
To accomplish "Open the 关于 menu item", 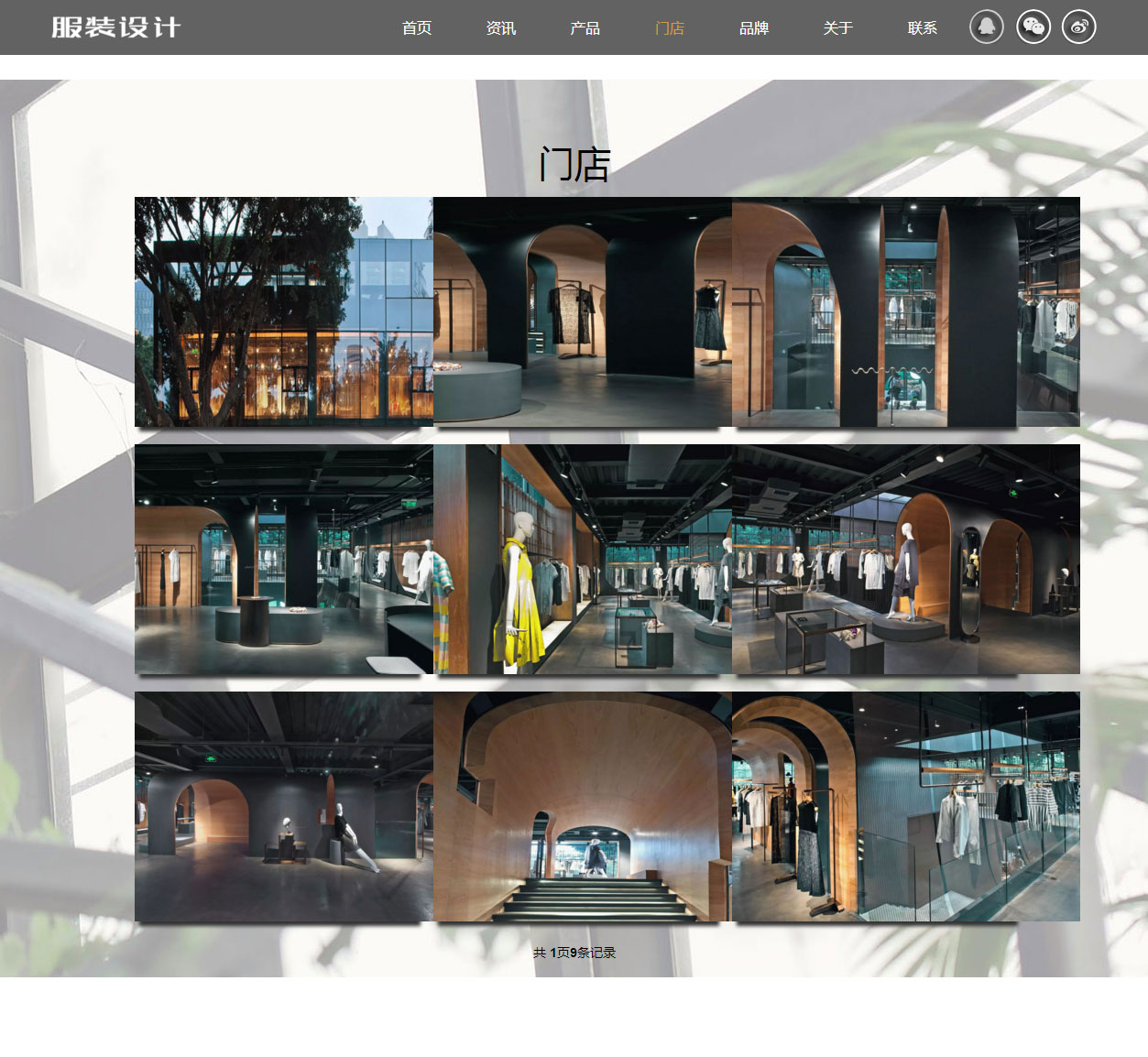I will click(x=838, y=28).
